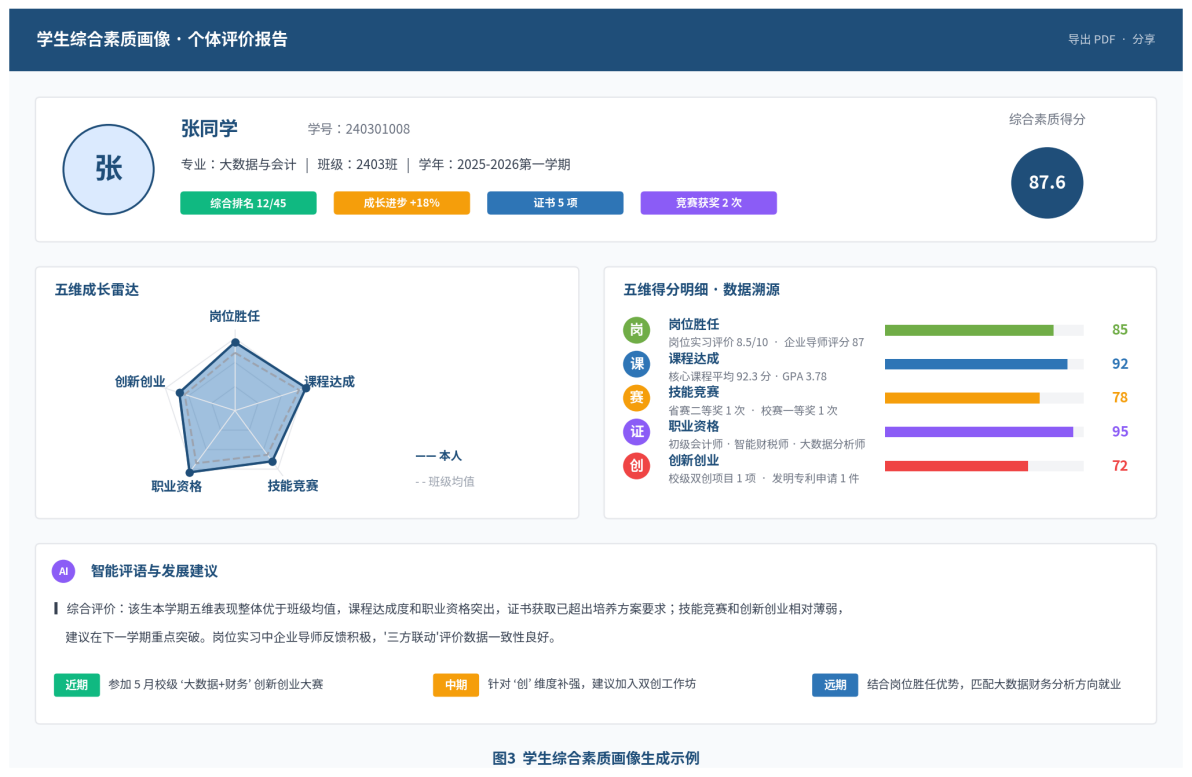Click the 分享 link in header

pos(1143,40)
